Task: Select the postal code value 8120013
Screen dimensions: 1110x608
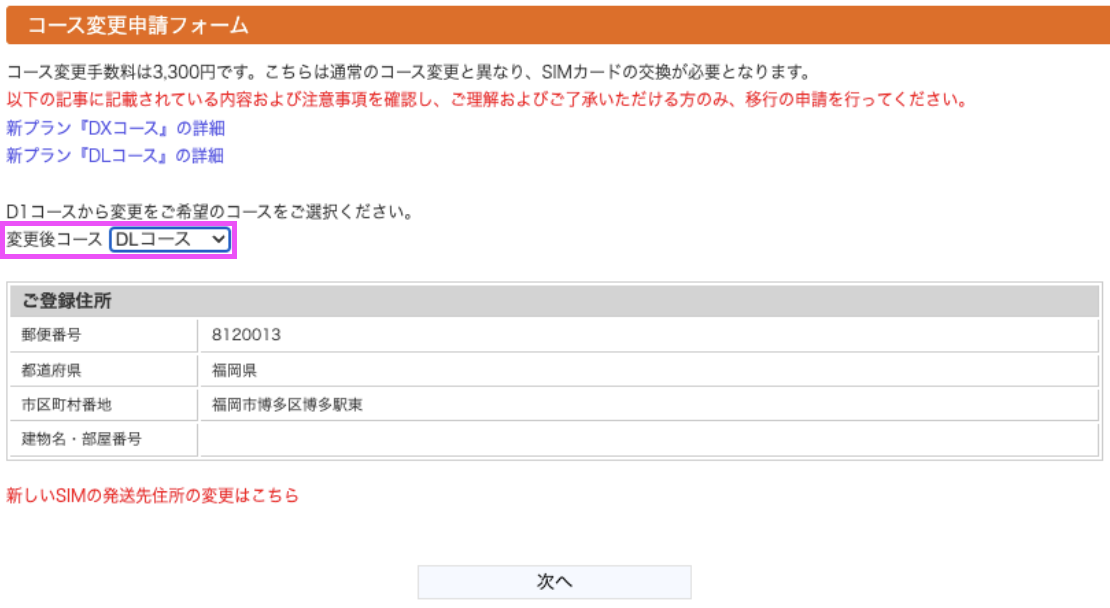Action: [246, 335]
